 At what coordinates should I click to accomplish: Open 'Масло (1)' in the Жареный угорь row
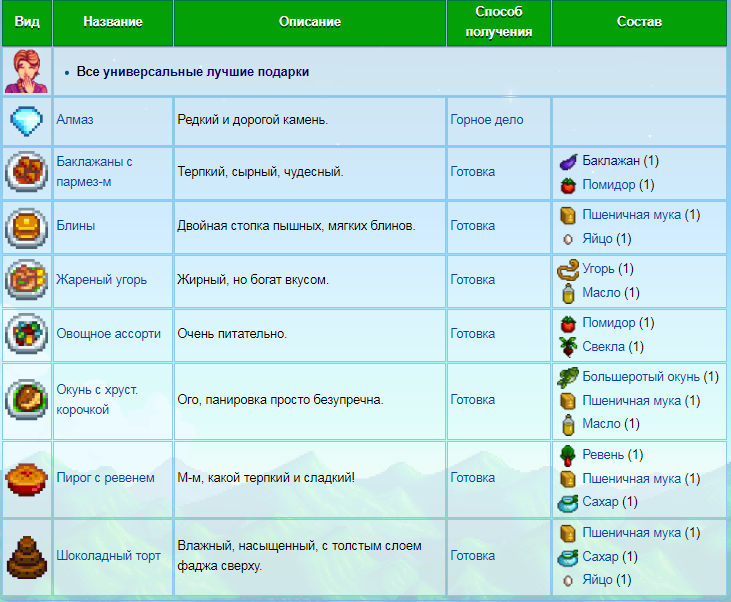point(611,293)
